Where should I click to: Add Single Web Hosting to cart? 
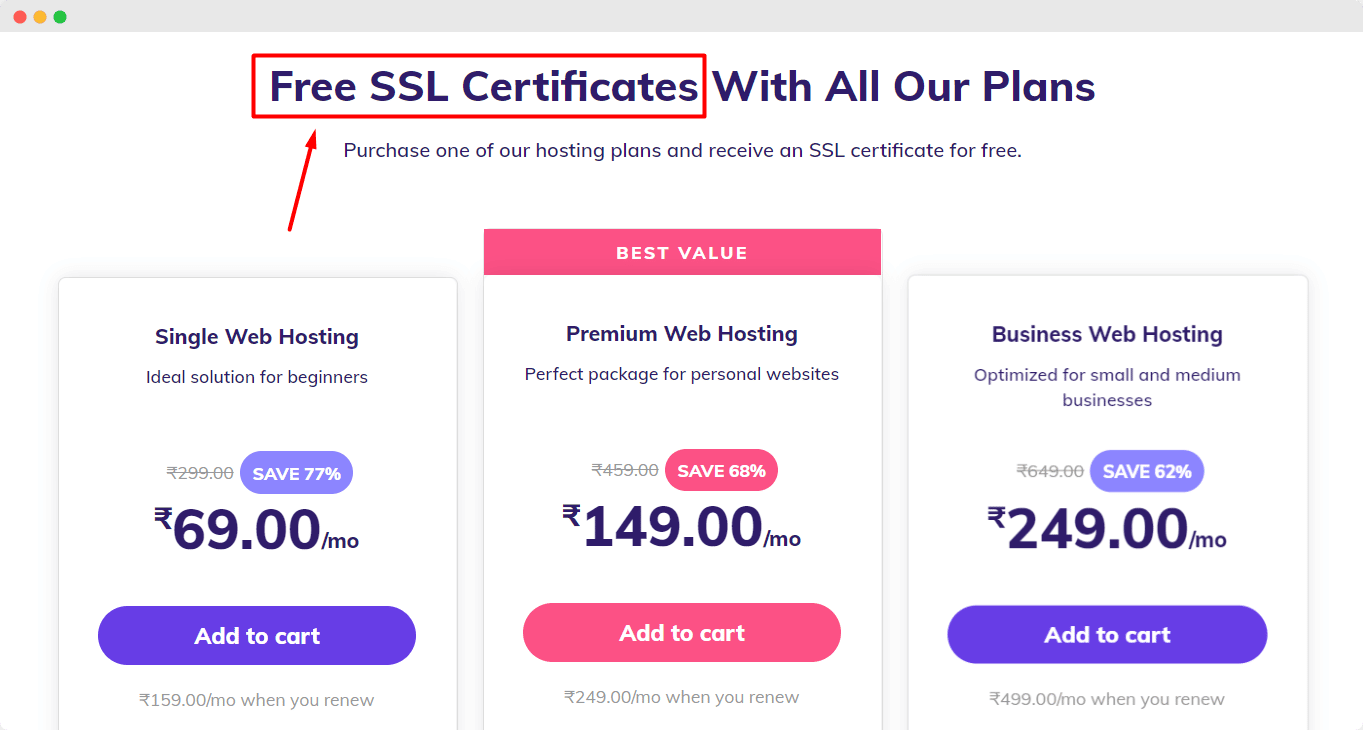[257, 635]
